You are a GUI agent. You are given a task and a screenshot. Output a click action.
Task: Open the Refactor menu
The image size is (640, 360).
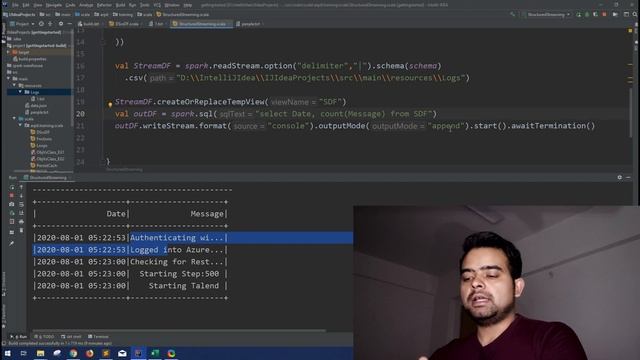click(x=104, y=5)
